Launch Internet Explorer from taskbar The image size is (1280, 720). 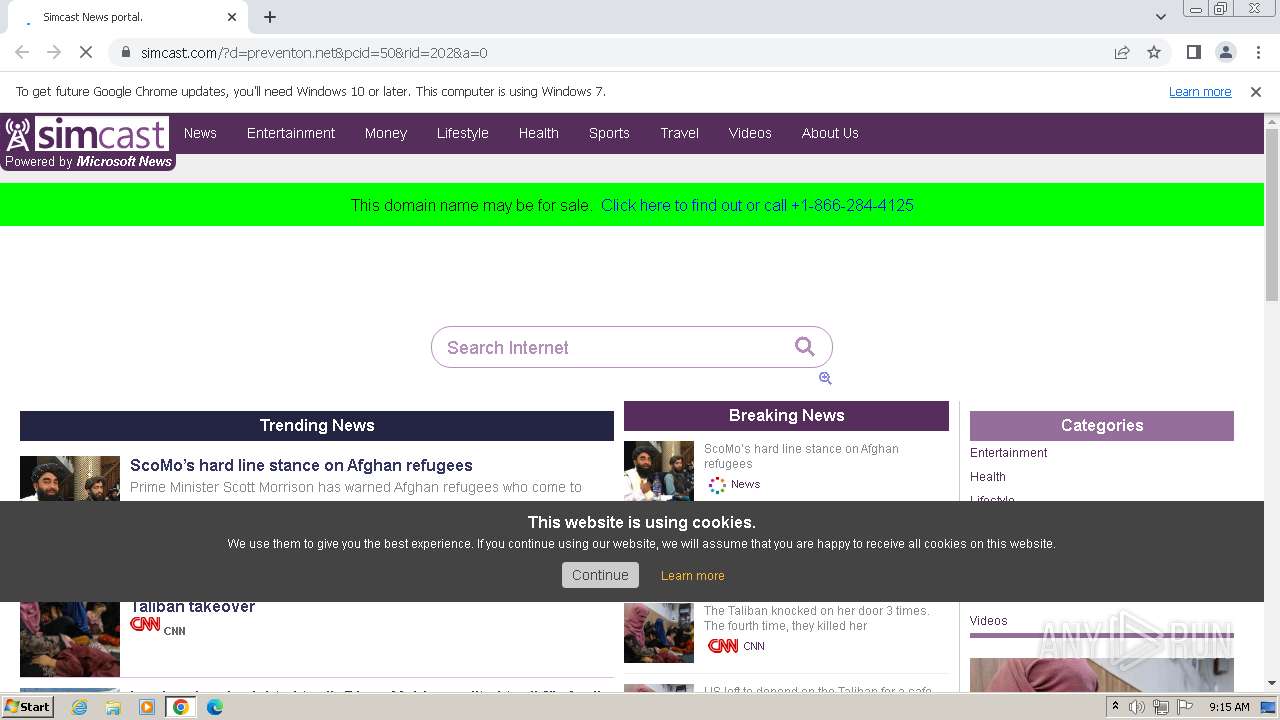(79, 707)
